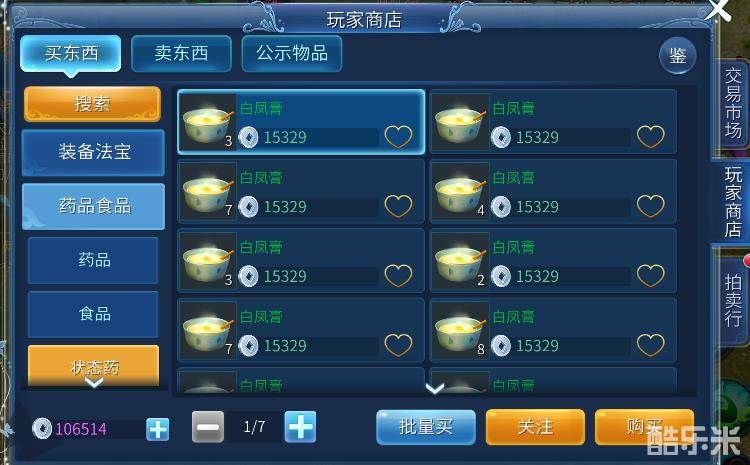
Task: Decrease quantity with the gray minus button
Action: coord(208,426)
